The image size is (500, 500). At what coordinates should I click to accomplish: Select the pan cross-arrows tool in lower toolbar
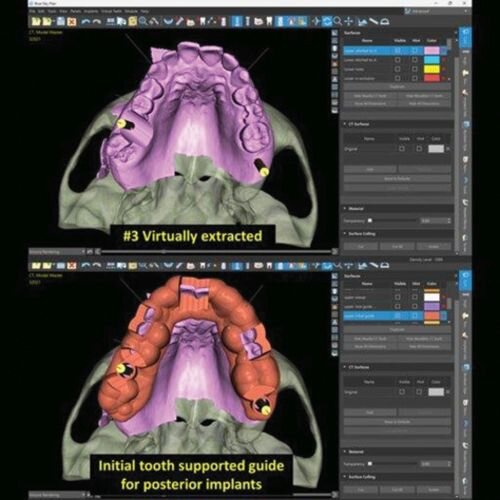349,265
